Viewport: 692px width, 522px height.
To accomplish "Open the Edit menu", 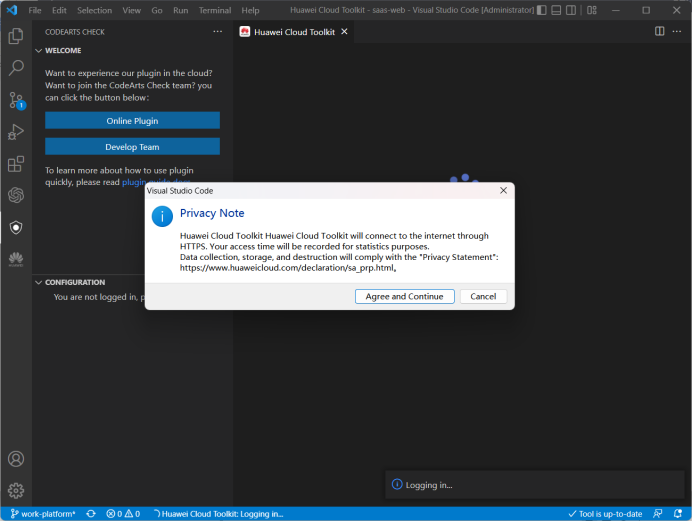I will coord(59,10).
